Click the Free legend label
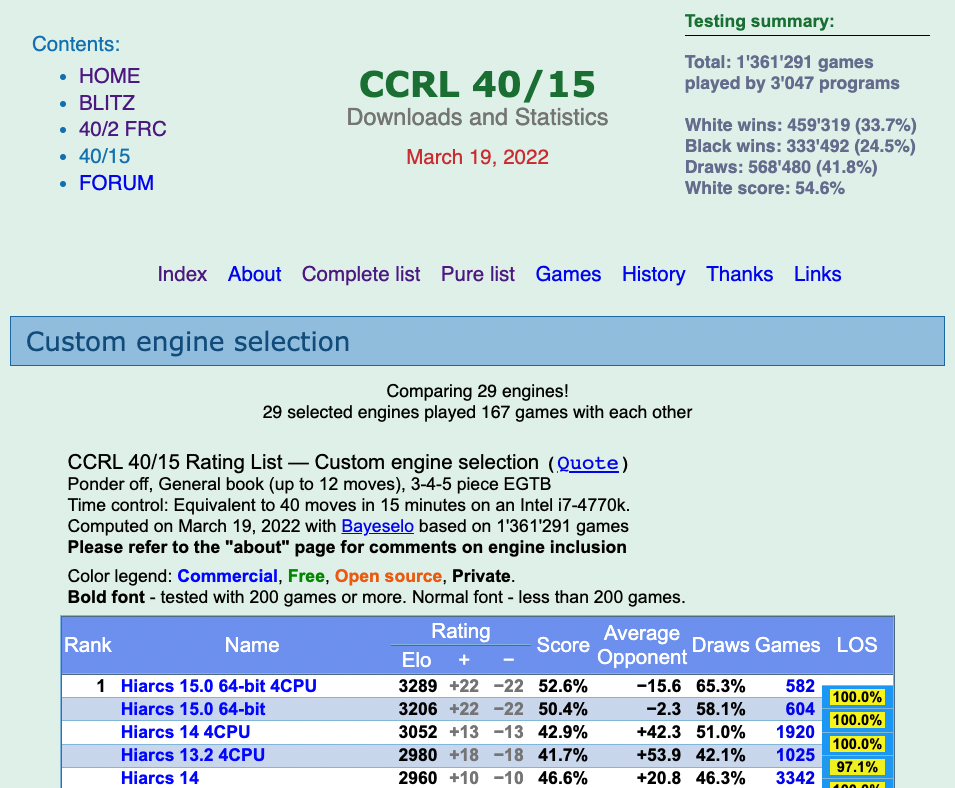This screenshot has width=955, height=788. tap(306, 576)
